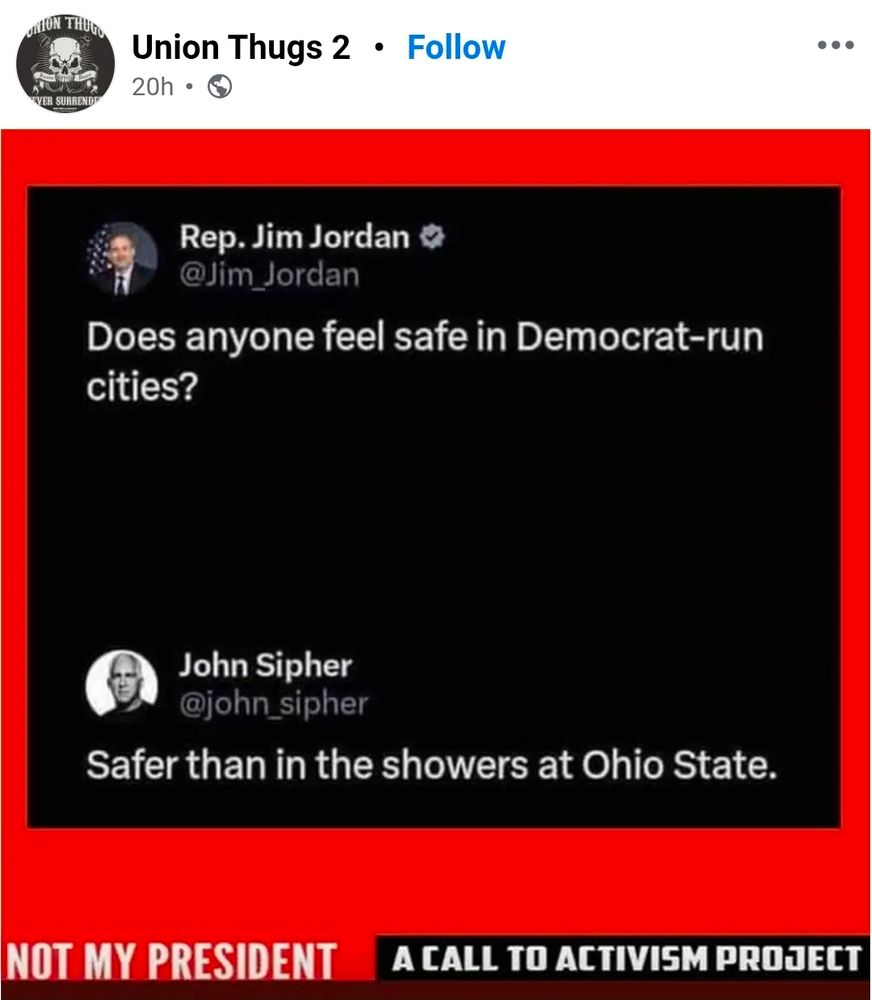Image resolution: width=872 pixels, height=1000 pixels.
Task: Follow the Union Thugs 2 page
Action: (x=456, y=47)
